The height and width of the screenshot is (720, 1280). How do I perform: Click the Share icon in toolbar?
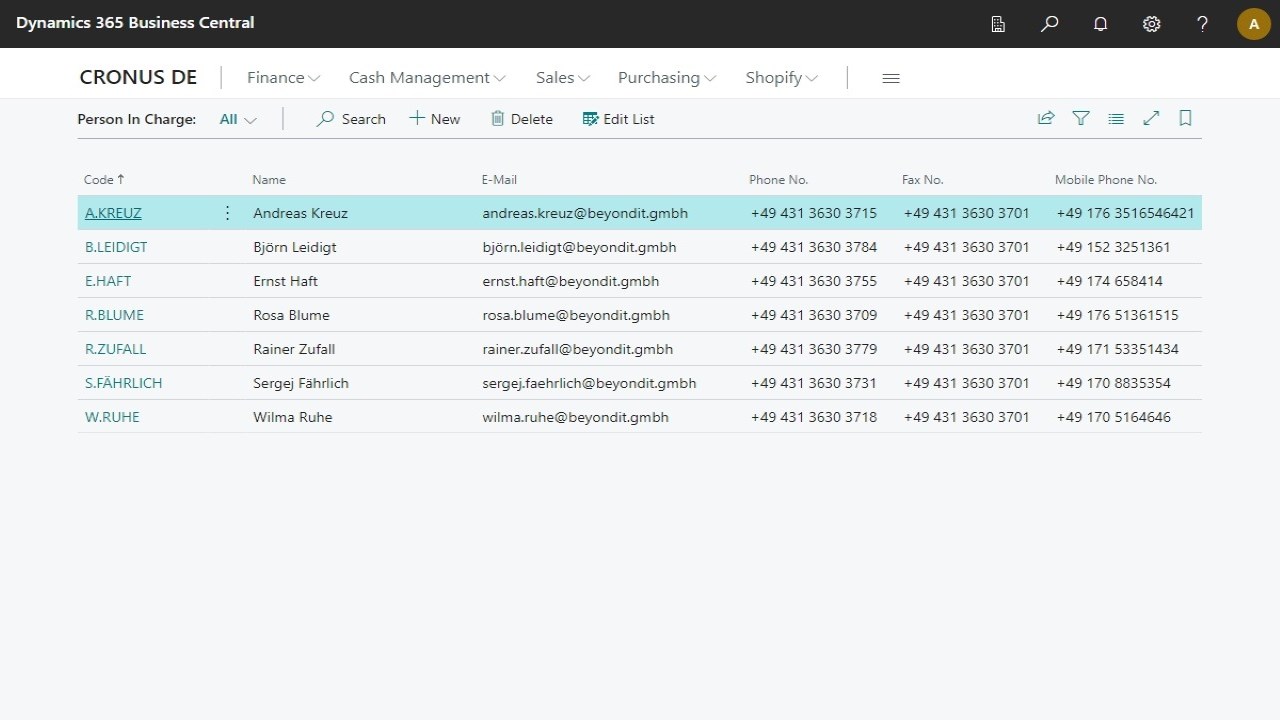[1046, 118]
